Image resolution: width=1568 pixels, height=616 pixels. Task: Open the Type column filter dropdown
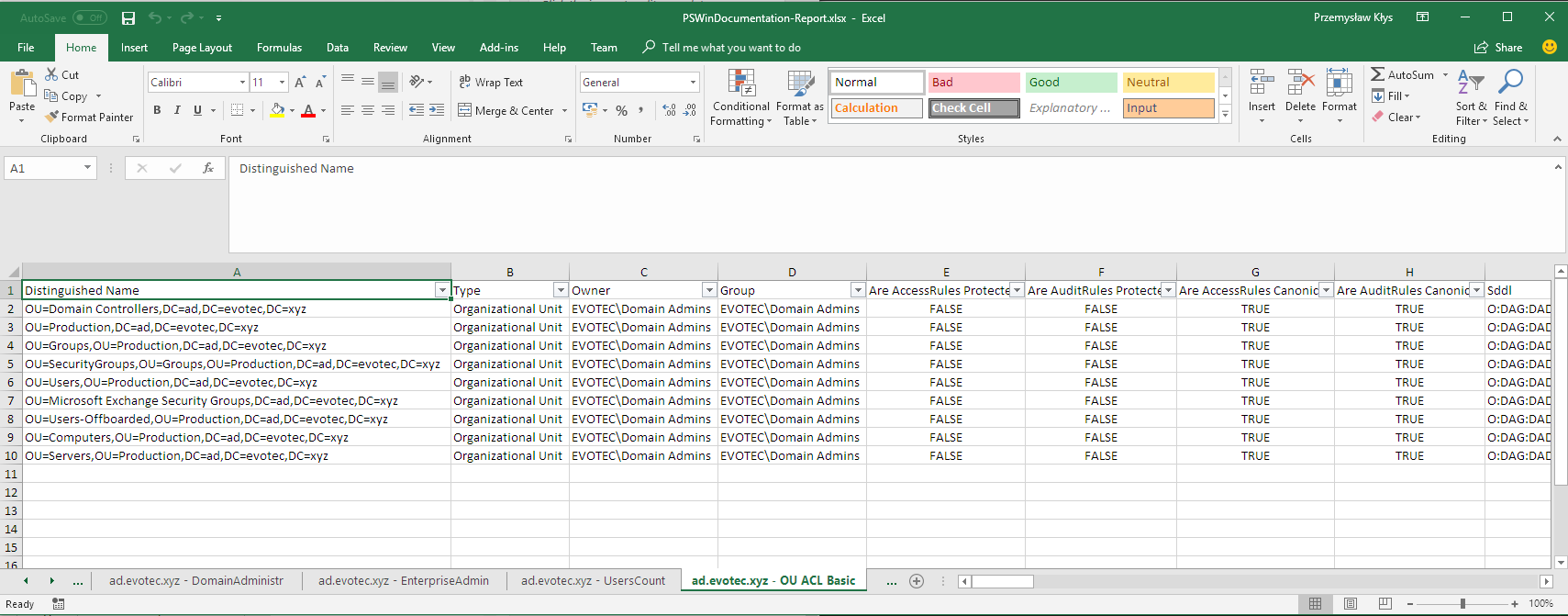tap(560, 290)
